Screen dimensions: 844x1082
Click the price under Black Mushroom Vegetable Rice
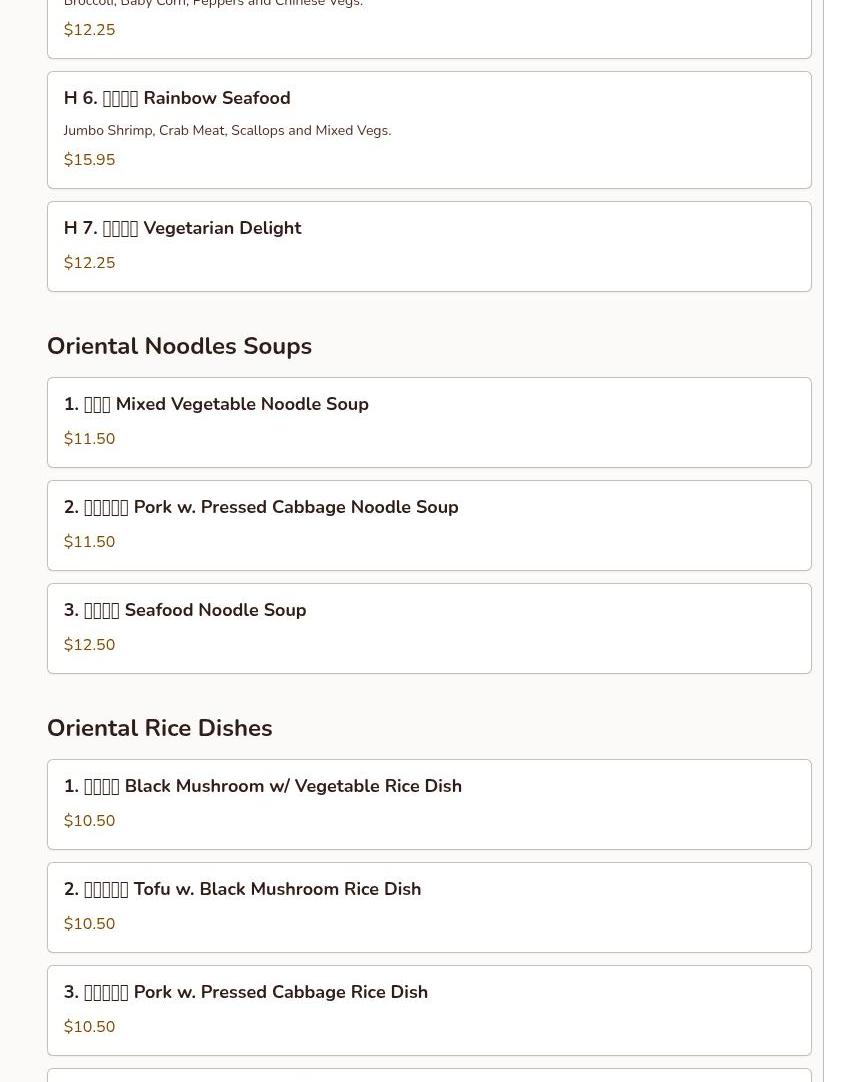(89, 821)
